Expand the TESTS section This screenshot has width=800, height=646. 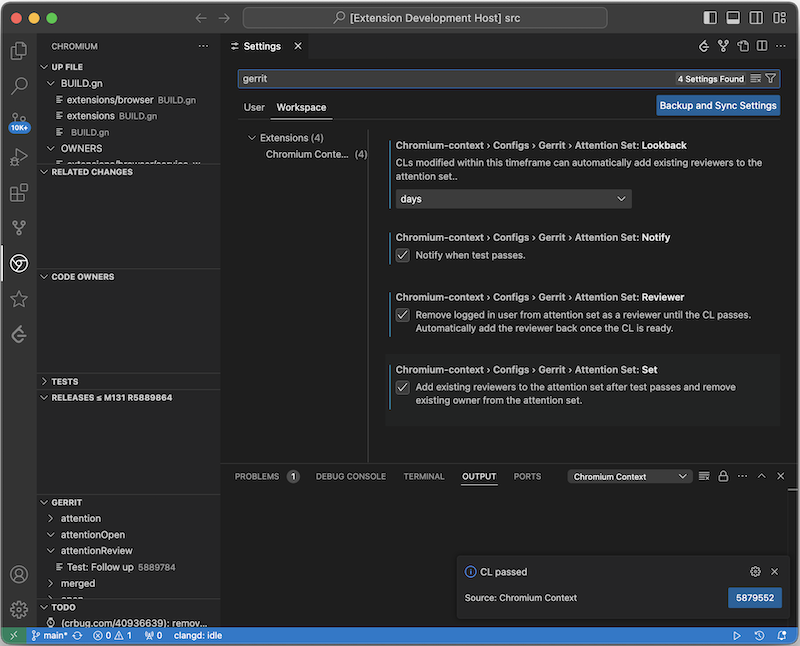click(44, 382)
